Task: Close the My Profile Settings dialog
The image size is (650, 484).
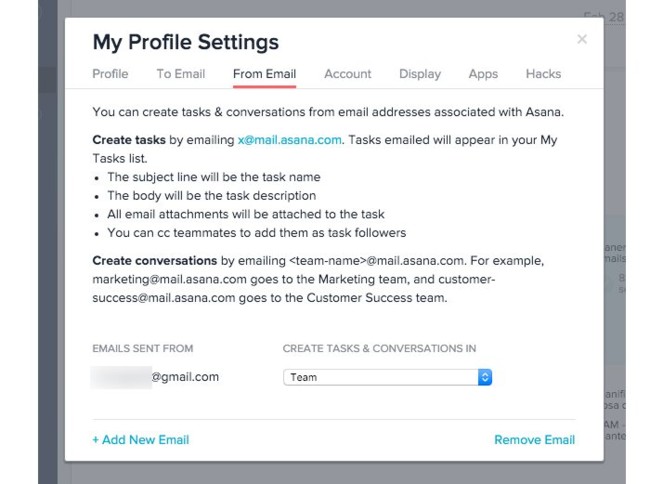Action: coord(582,39)
